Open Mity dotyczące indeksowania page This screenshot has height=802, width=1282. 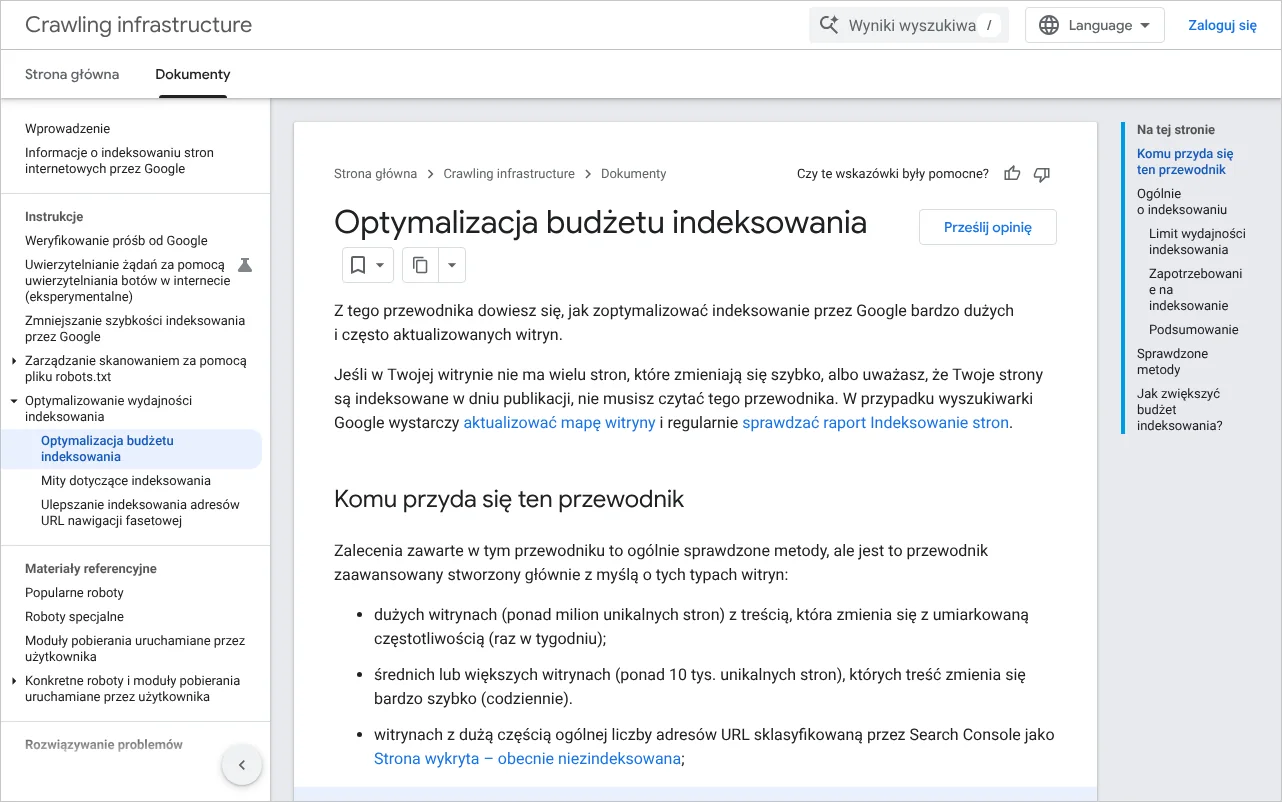126,481
